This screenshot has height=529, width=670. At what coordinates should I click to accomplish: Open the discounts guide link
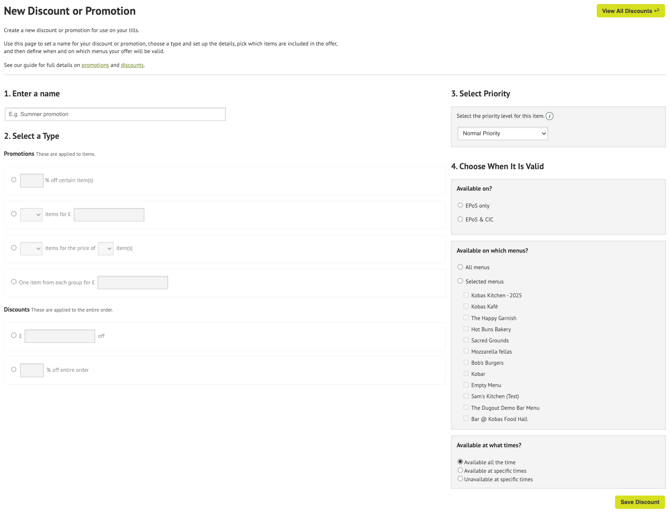point(132,65)
